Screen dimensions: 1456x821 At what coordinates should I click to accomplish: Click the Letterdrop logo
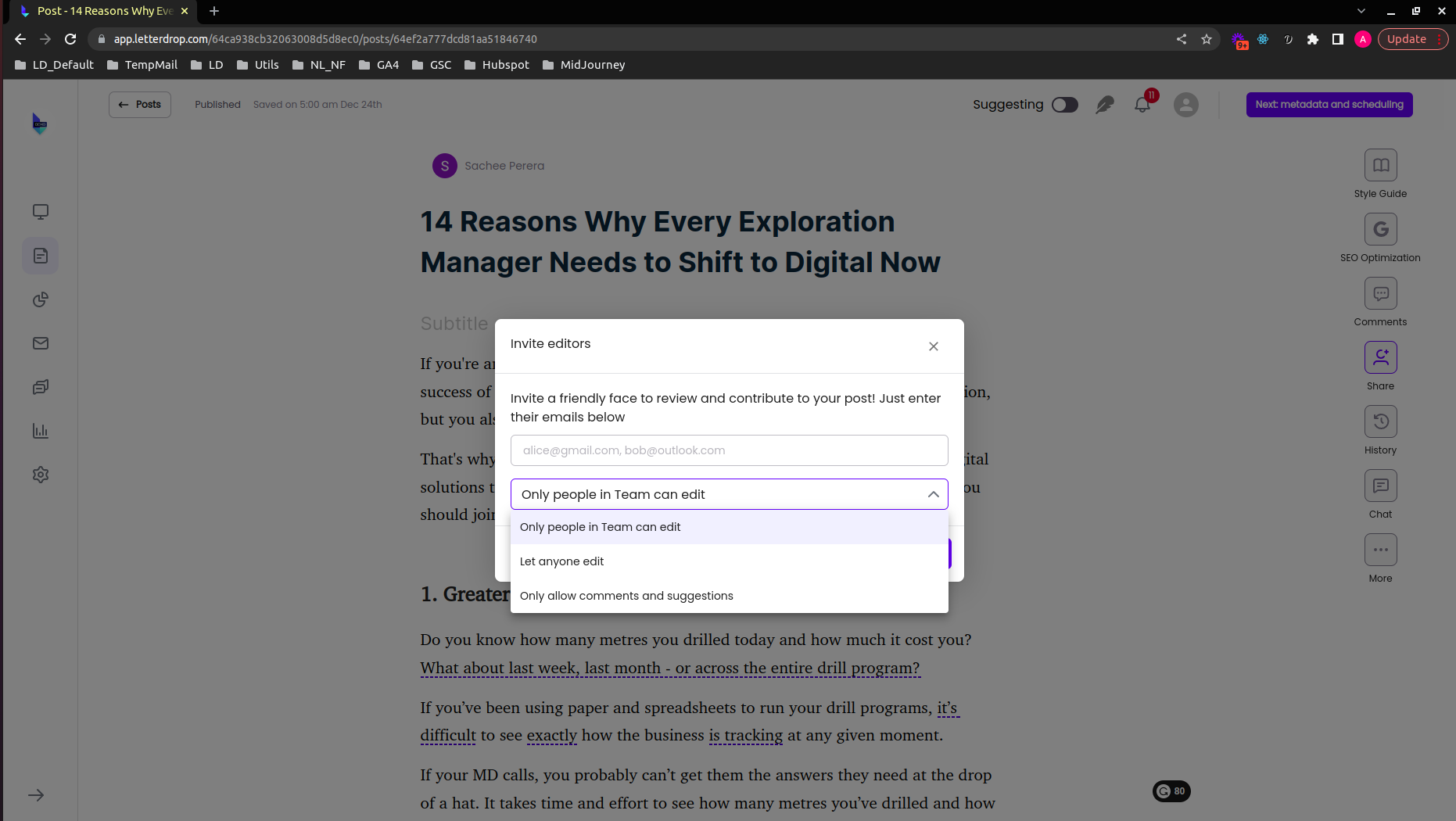coord(40,124)
